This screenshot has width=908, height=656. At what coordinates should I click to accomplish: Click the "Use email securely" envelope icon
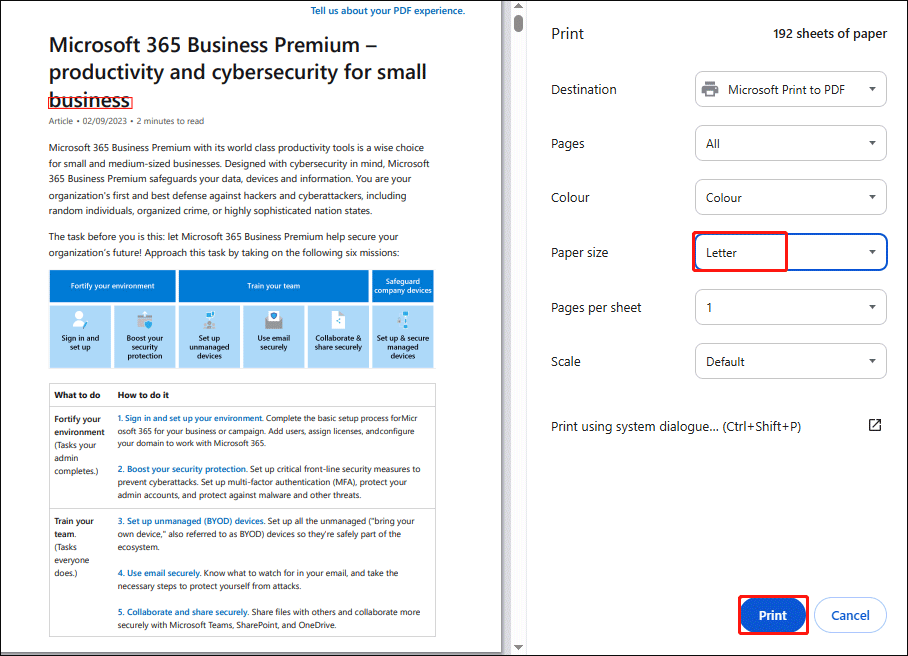click(x=273, y=320)
